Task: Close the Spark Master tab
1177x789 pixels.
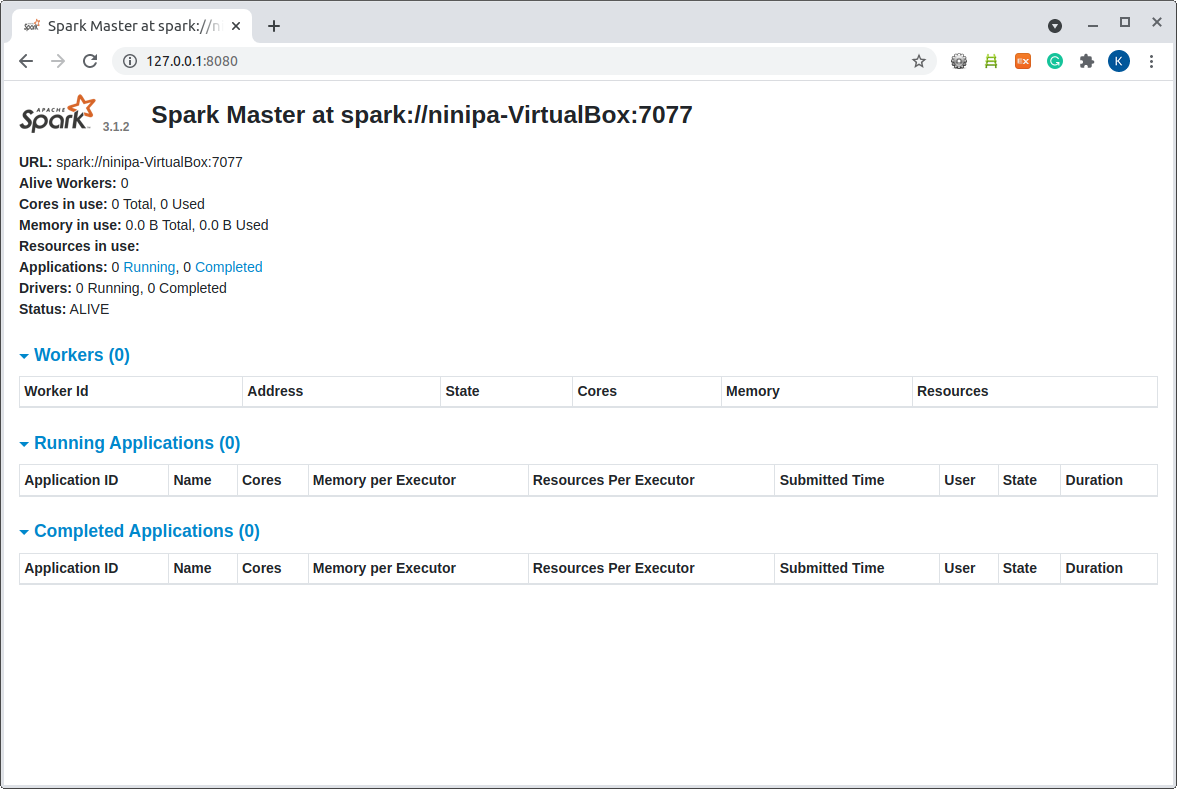Action: tap(236, 26)
